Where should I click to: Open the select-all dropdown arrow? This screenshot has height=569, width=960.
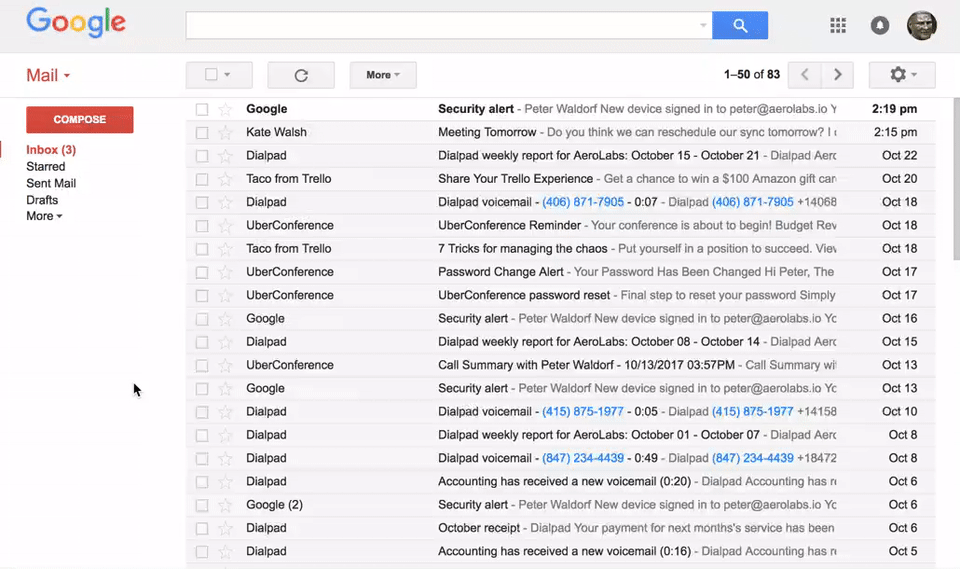coord(227,75)
